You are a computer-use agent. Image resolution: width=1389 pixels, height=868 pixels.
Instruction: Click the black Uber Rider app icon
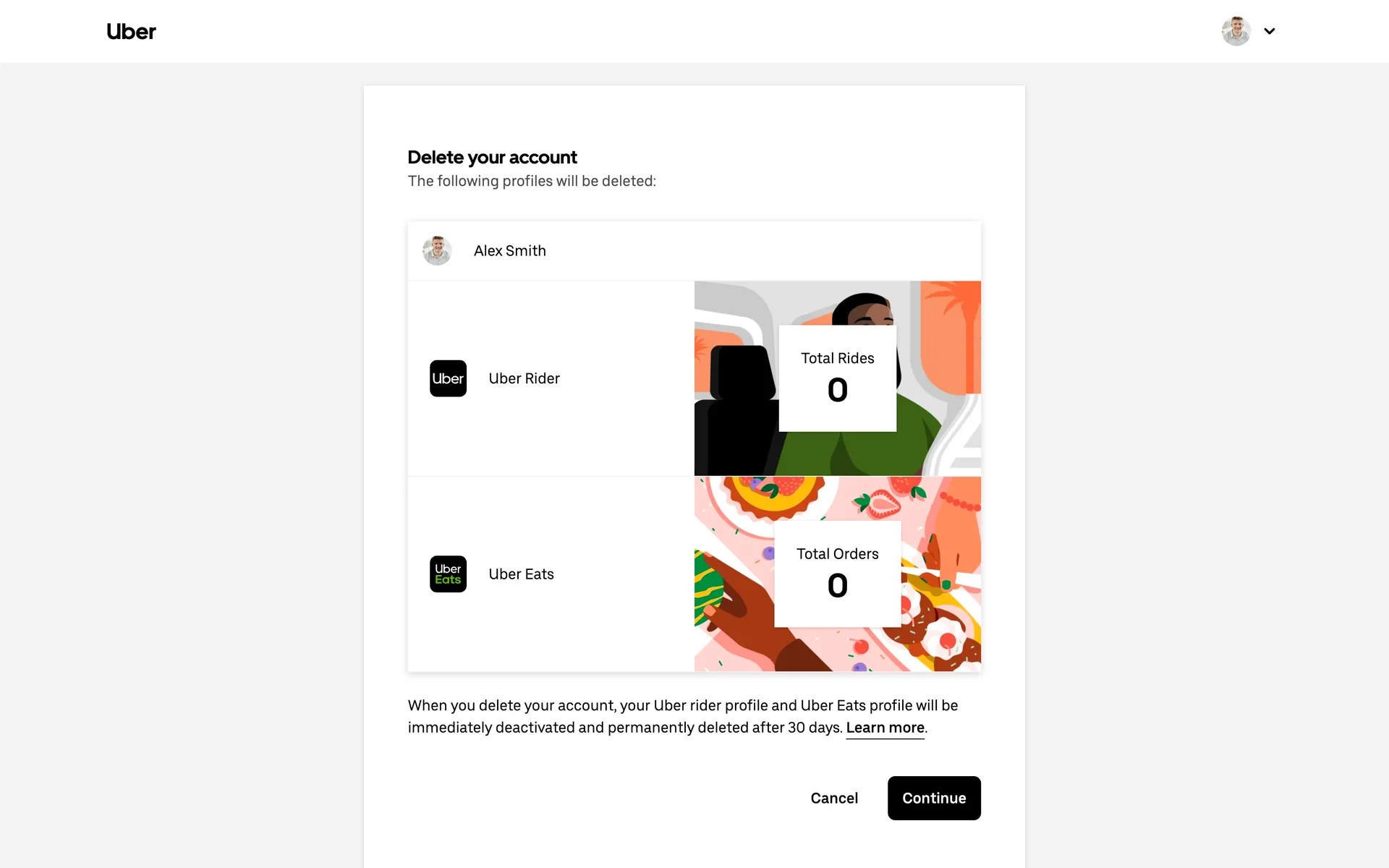tap(448, 378)
